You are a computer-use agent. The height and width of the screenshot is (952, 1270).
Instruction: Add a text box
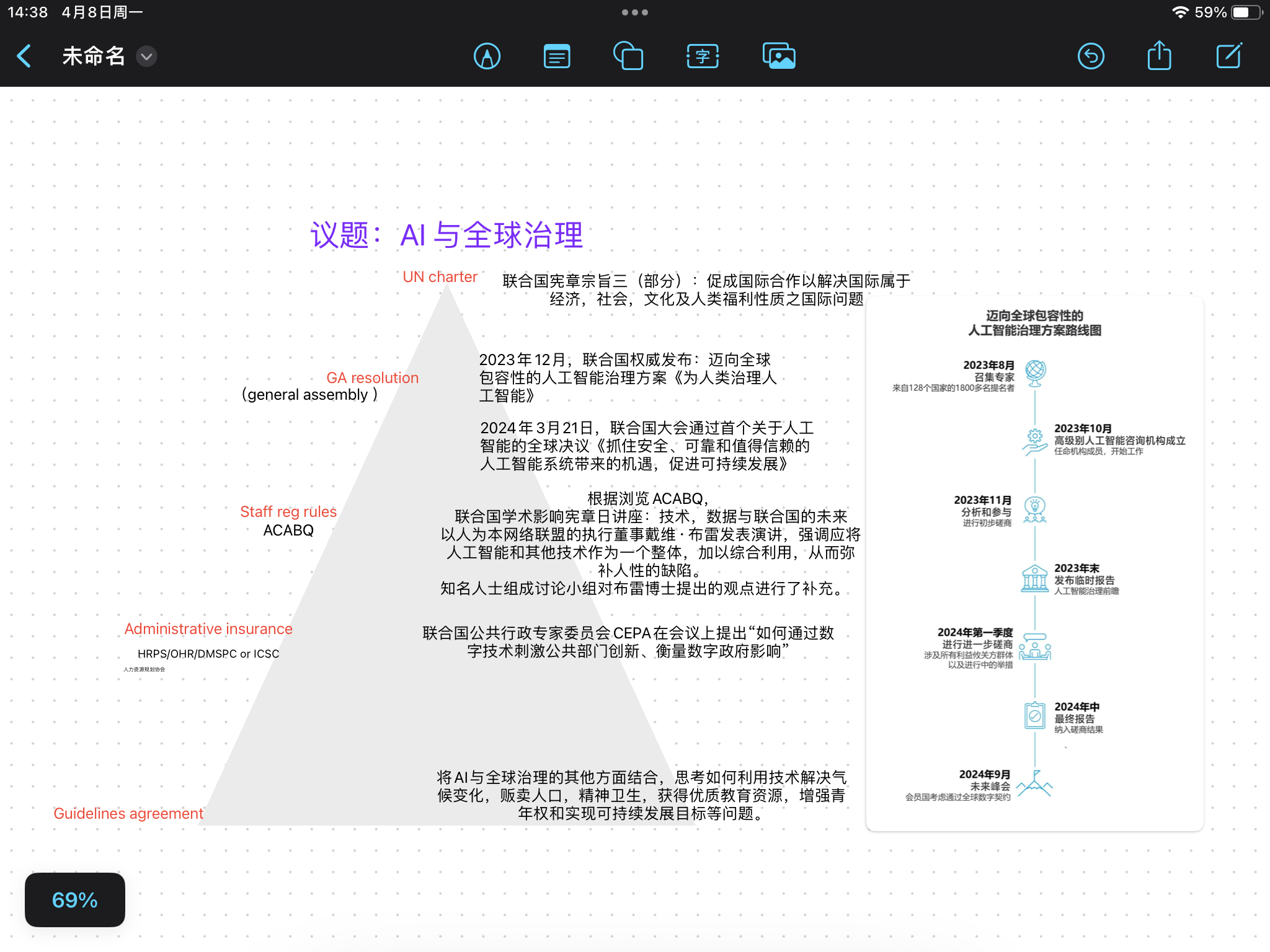point(703,56)
